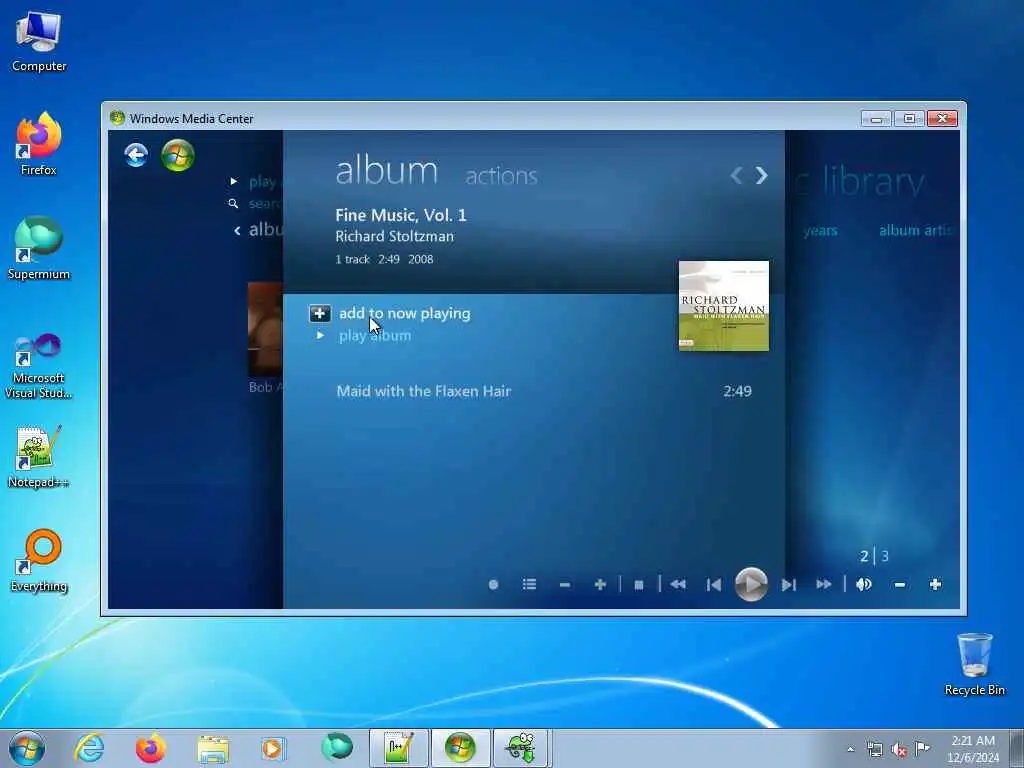The width and height of the screenshot is (1024, 768).
Task: Maximize the Windows Media Center window
Action: (x=909, y=119)
